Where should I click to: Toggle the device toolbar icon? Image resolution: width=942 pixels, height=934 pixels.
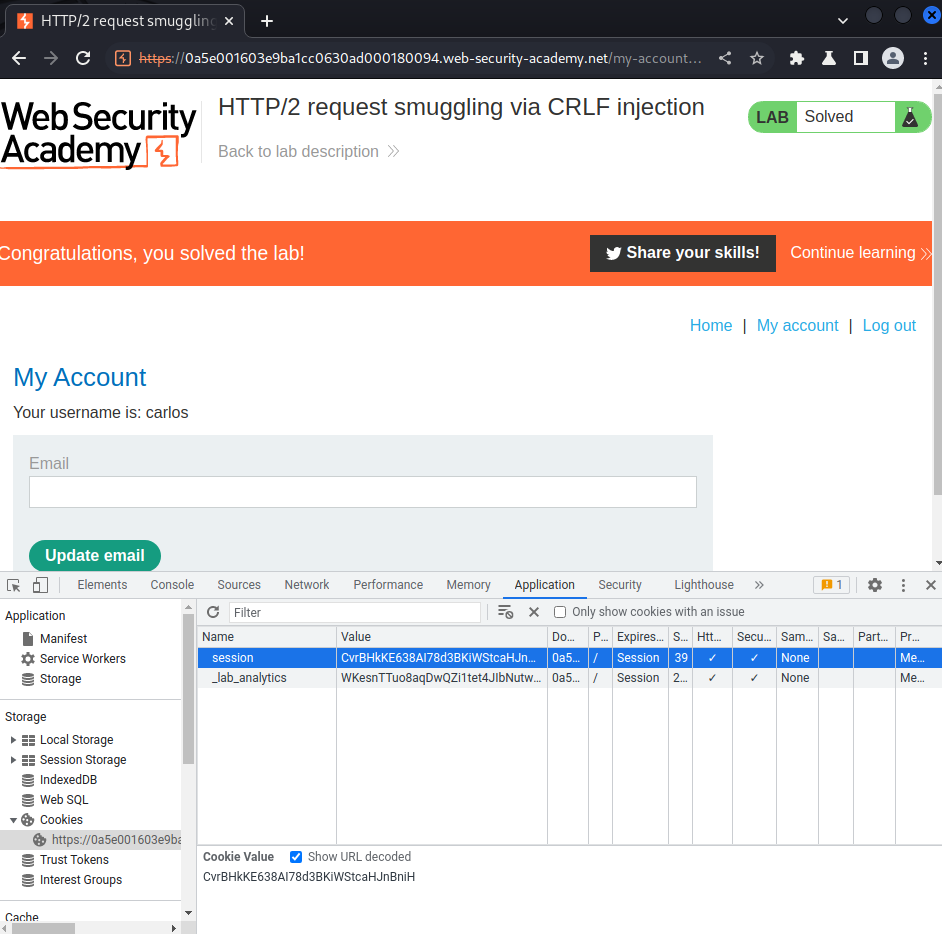point(40,585)
